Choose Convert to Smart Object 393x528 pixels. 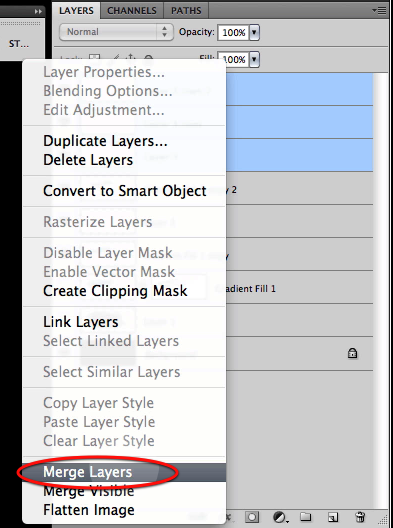click(124, 191)
